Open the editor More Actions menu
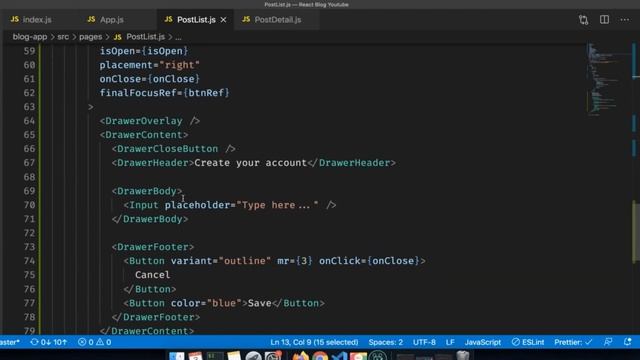 coord(624,20)
